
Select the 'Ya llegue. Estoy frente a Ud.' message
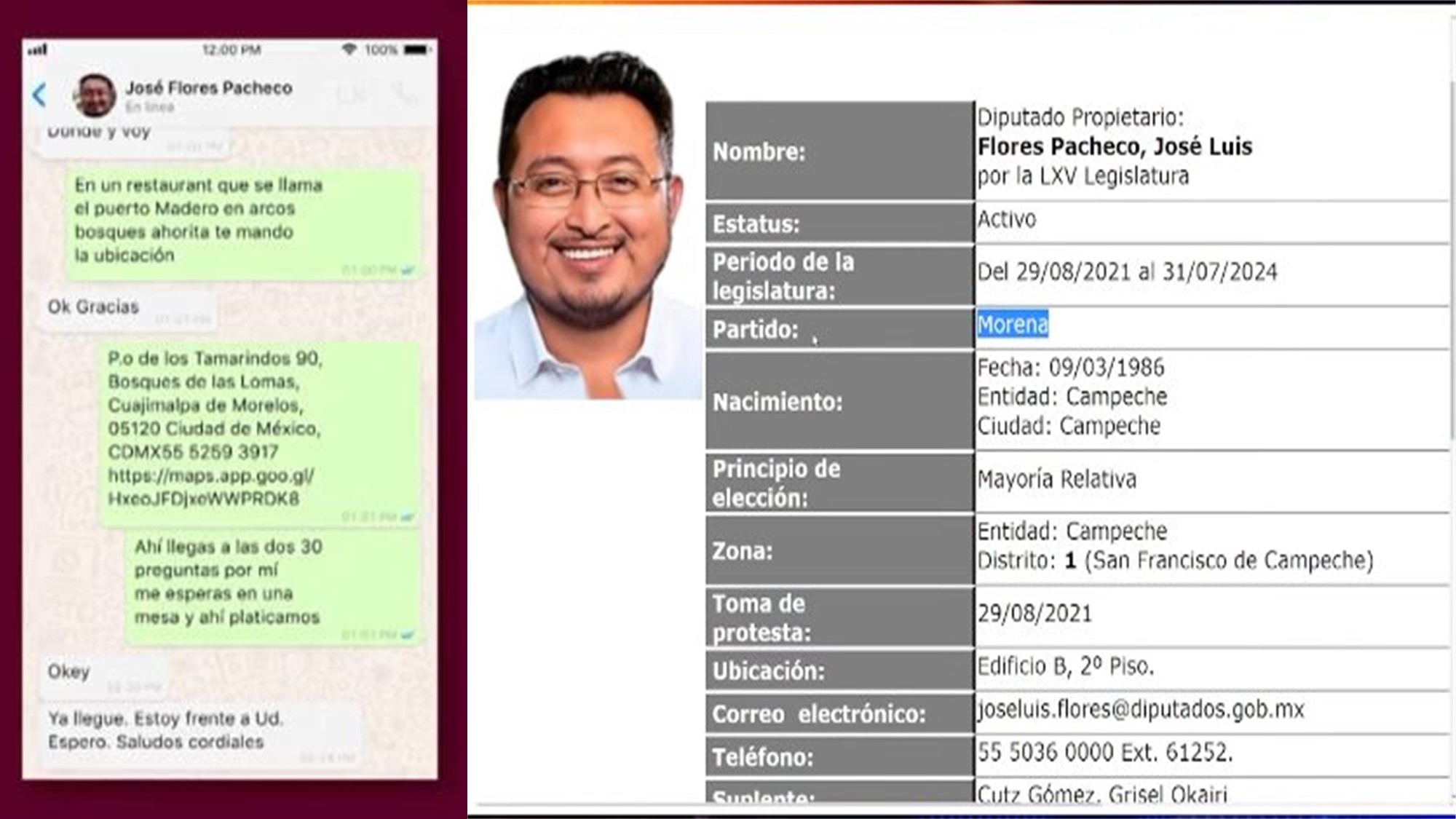pos(166,730)
